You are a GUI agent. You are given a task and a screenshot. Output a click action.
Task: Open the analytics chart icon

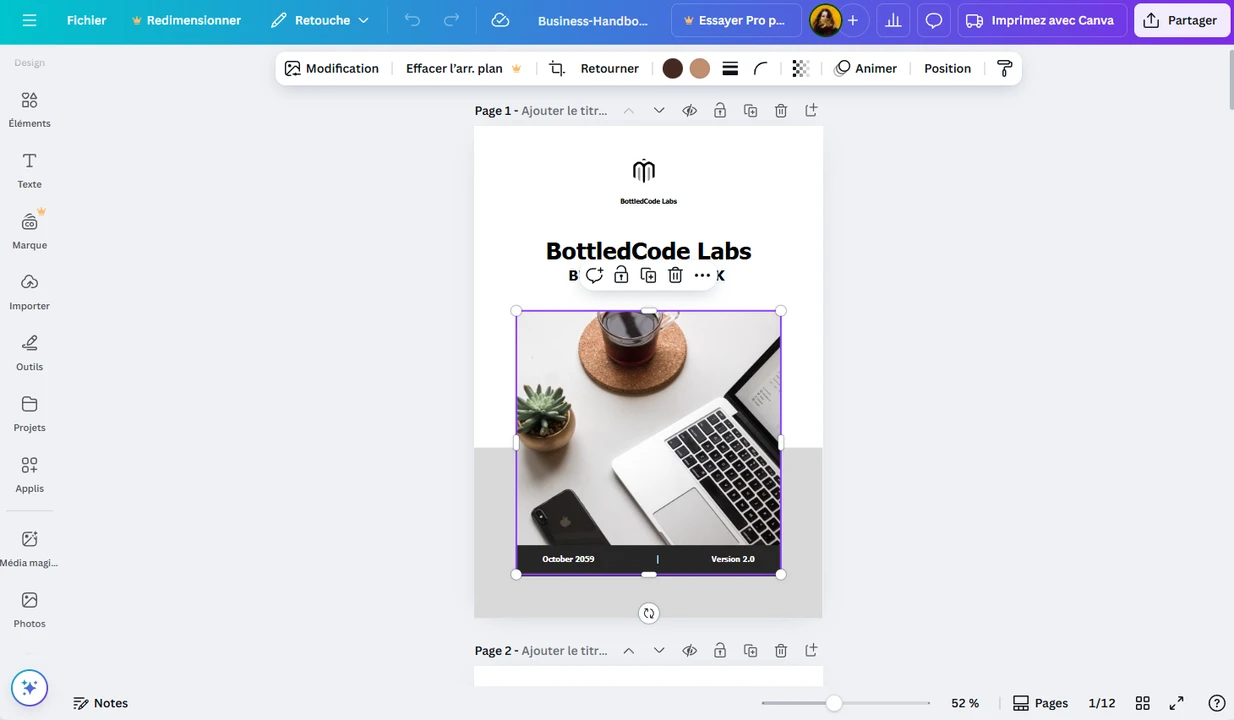(893, 20)
